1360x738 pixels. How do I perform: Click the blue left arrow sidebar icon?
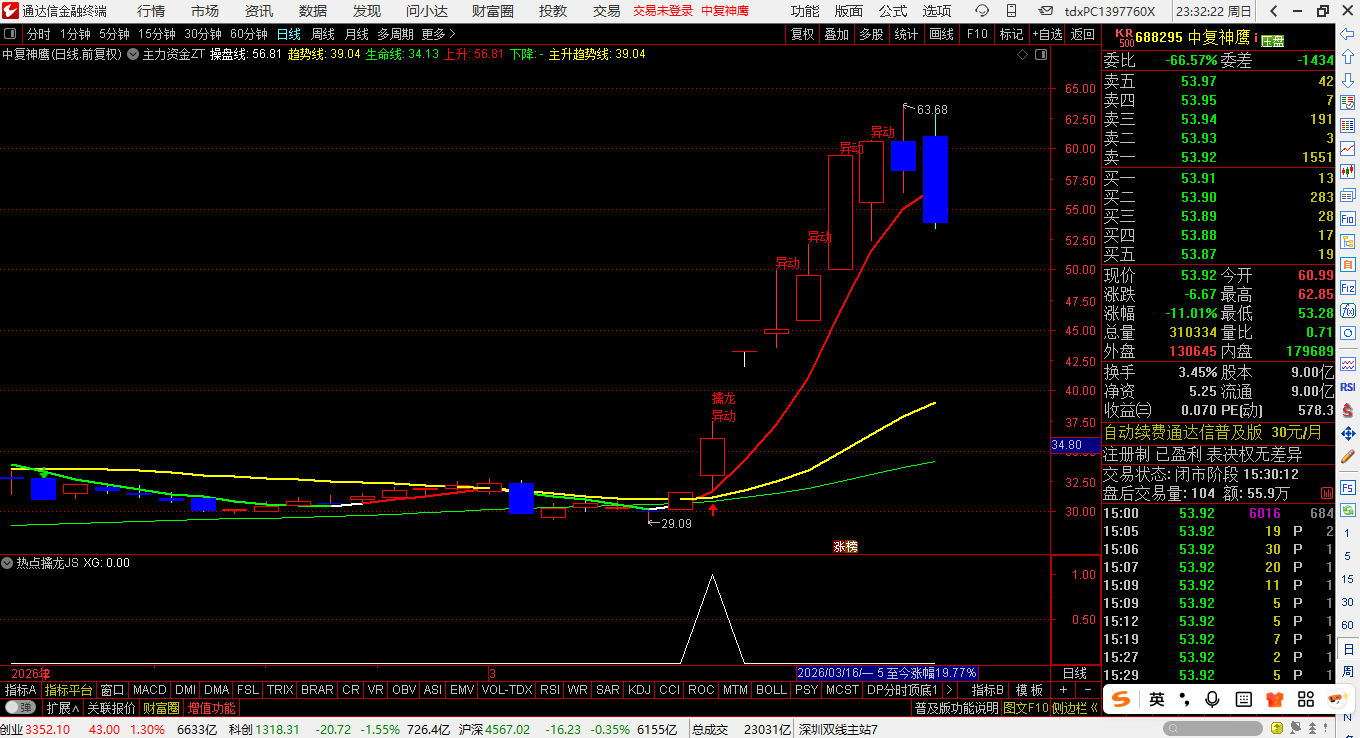point(1348,33)
